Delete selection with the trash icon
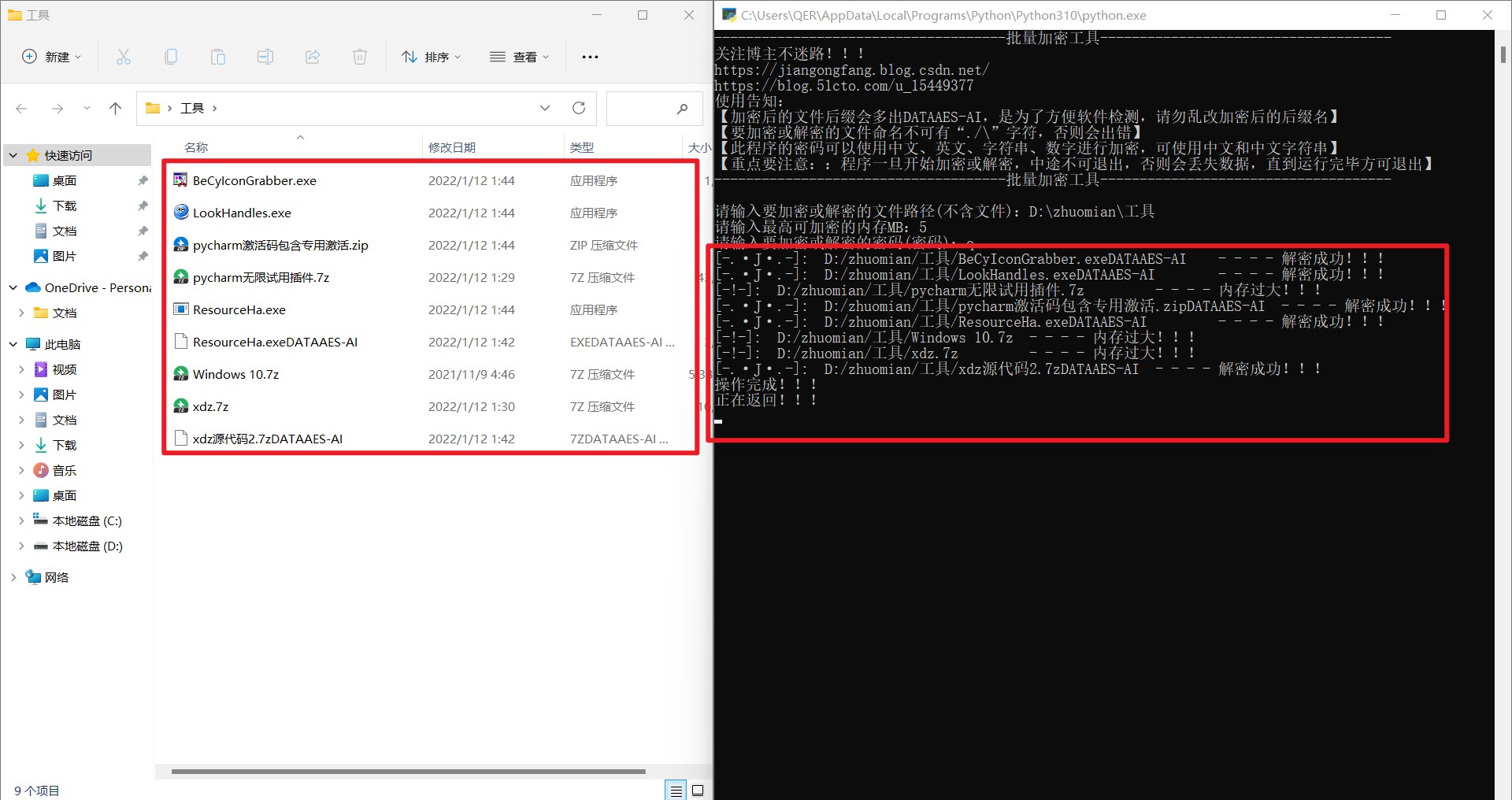This screenshot has height=800, width=1512. (x=360, y=56)
